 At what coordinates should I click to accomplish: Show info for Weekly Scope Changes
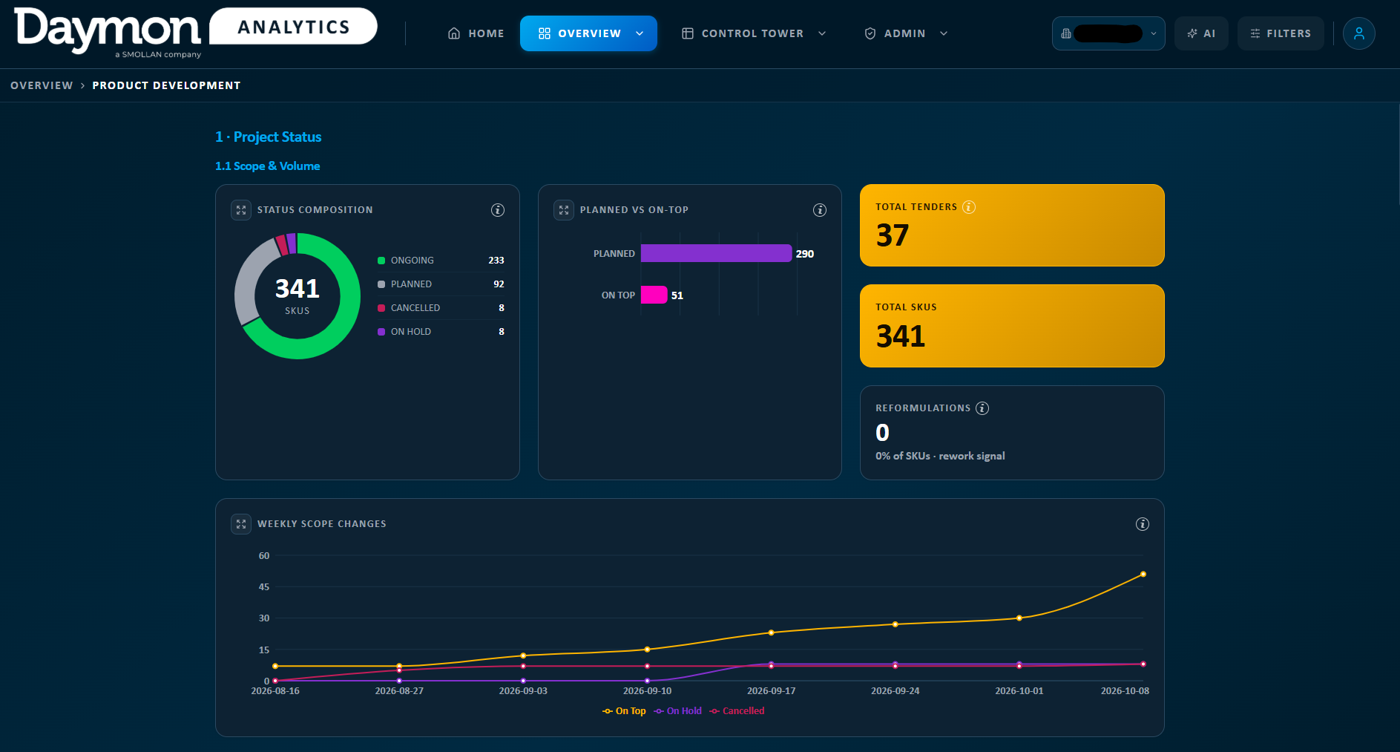click(1142, 524)
